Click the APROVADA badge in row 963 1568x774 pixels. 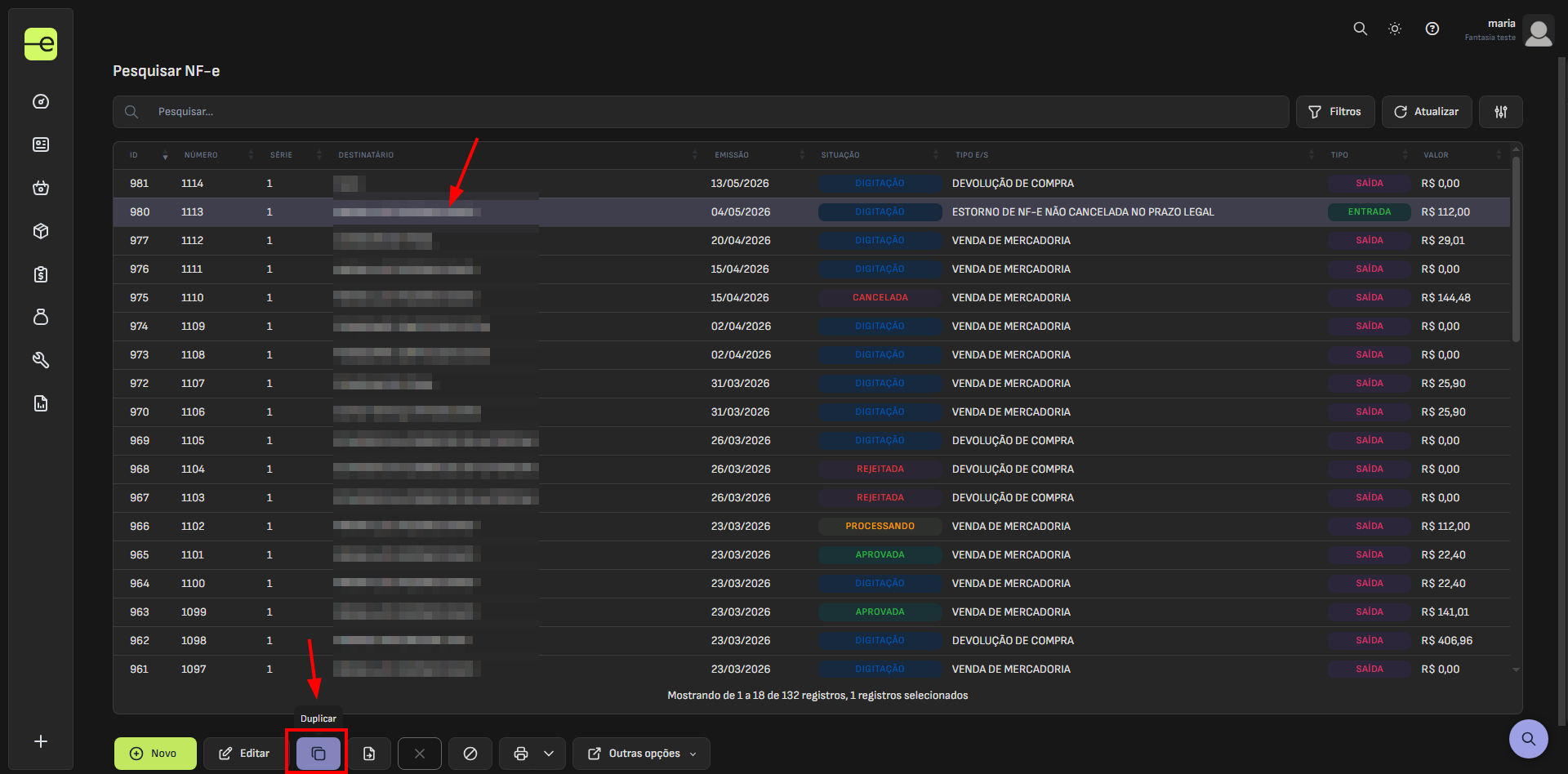(x=880, y=612)
